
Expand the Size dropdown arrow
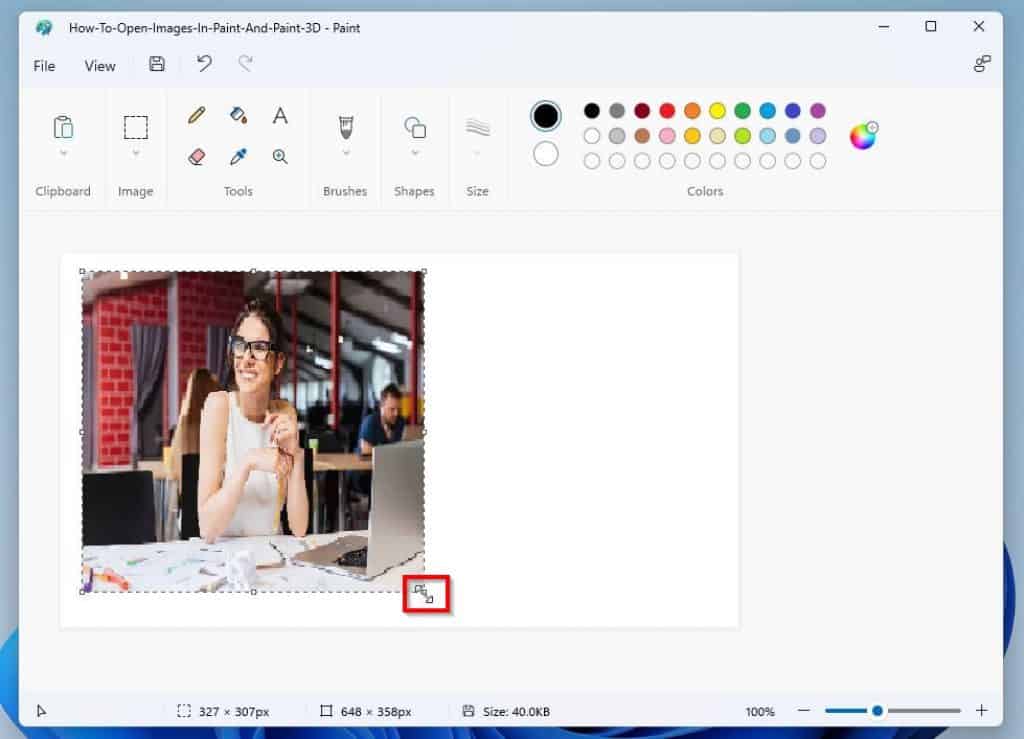click(x=477, y=153)
